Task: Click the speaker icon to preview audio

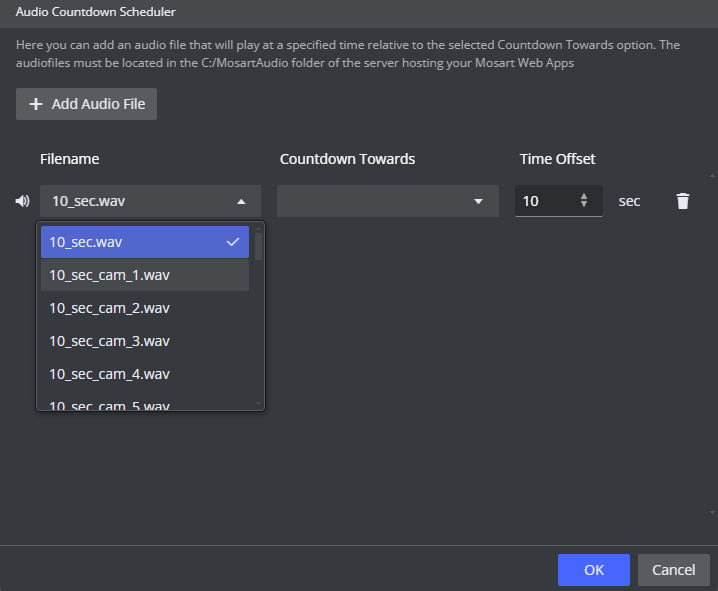Action: click(x=22, y=201)
